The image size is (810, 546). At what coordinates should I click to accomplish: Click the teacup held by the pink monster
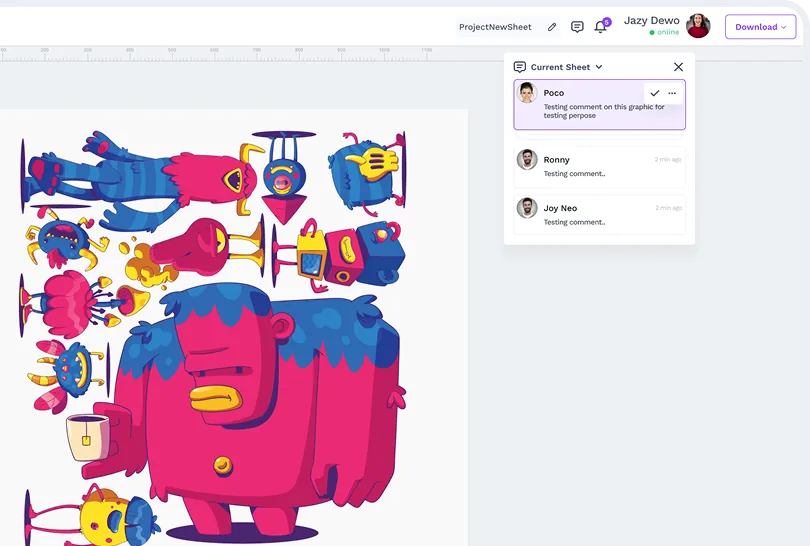[x=88, y=437]
